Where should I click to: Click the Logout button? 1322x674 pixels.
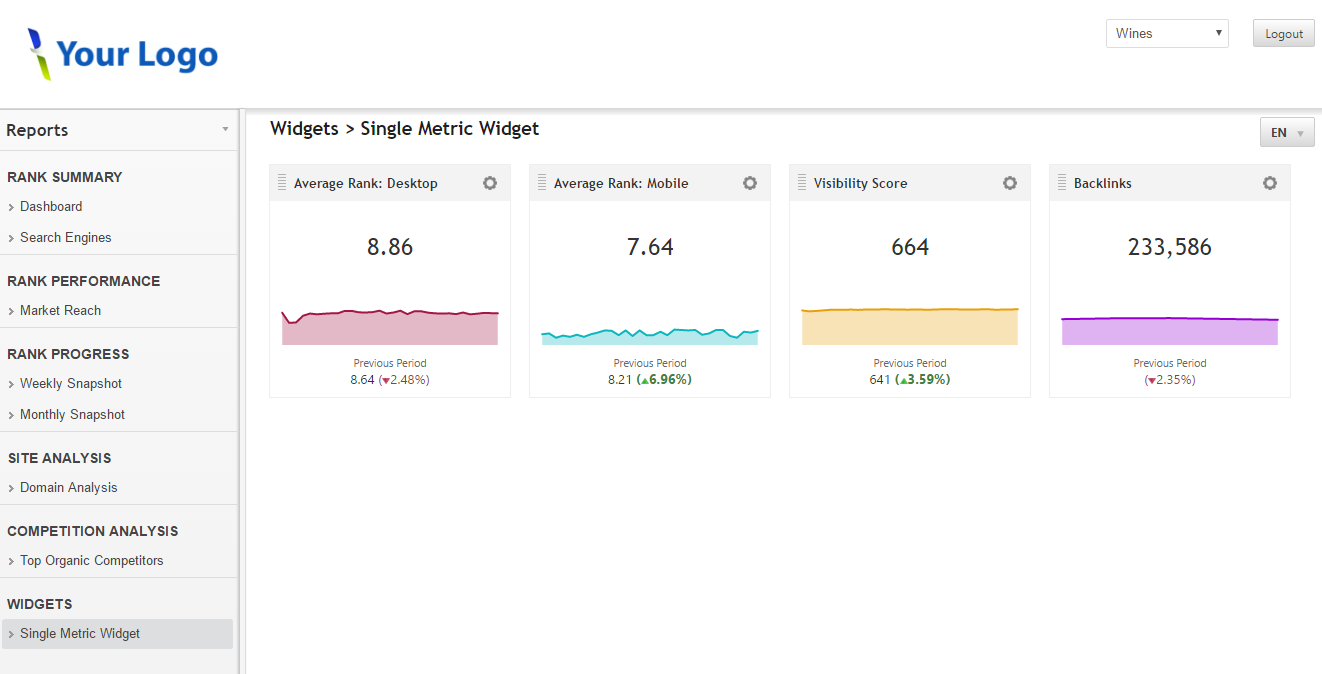click(x=1283, y=33)
